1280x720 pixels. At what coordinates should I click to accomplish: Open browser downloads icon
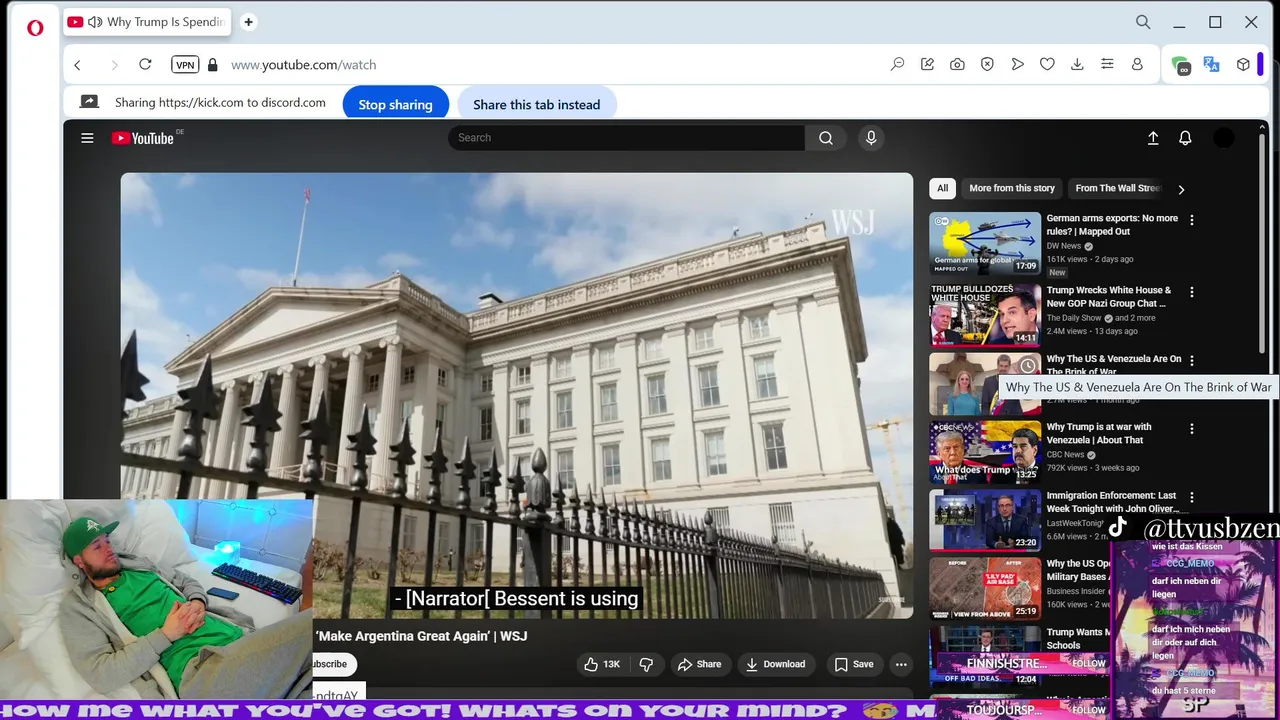tap(1077, 64)
